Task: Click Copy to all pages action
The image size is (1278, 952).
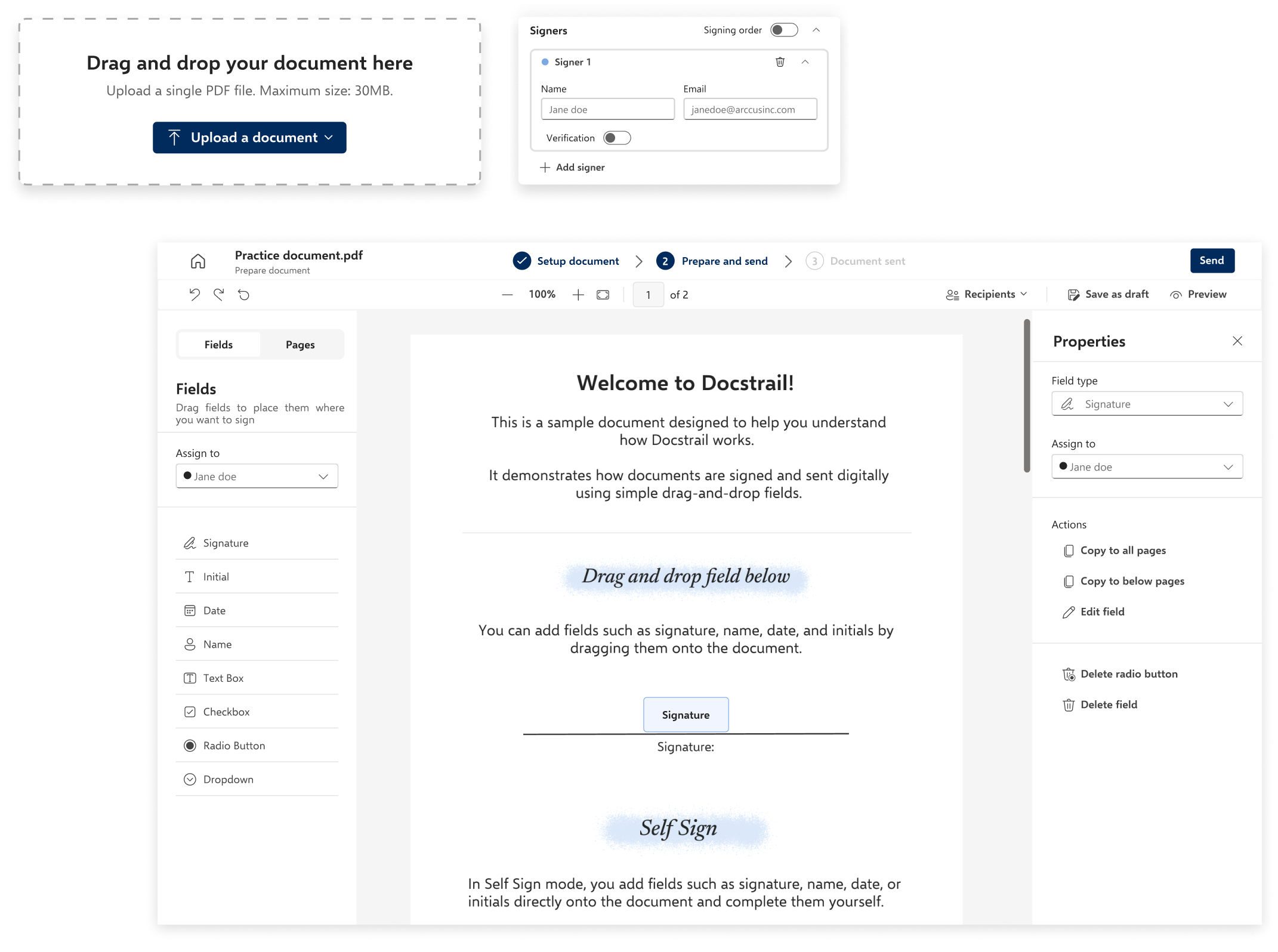Action: pos(1115,551)
